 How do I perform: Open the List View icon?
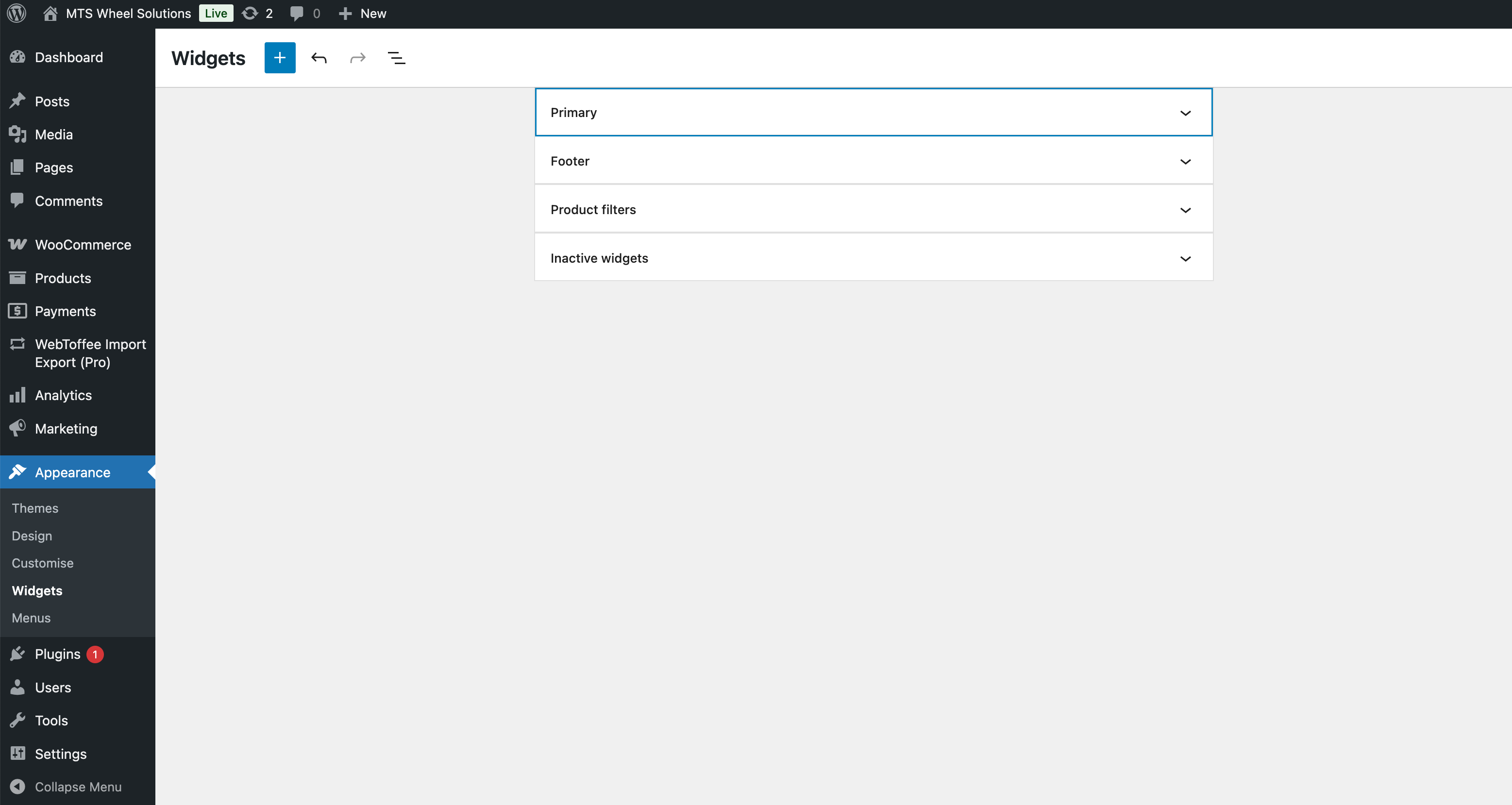click(x=396, y=57)
